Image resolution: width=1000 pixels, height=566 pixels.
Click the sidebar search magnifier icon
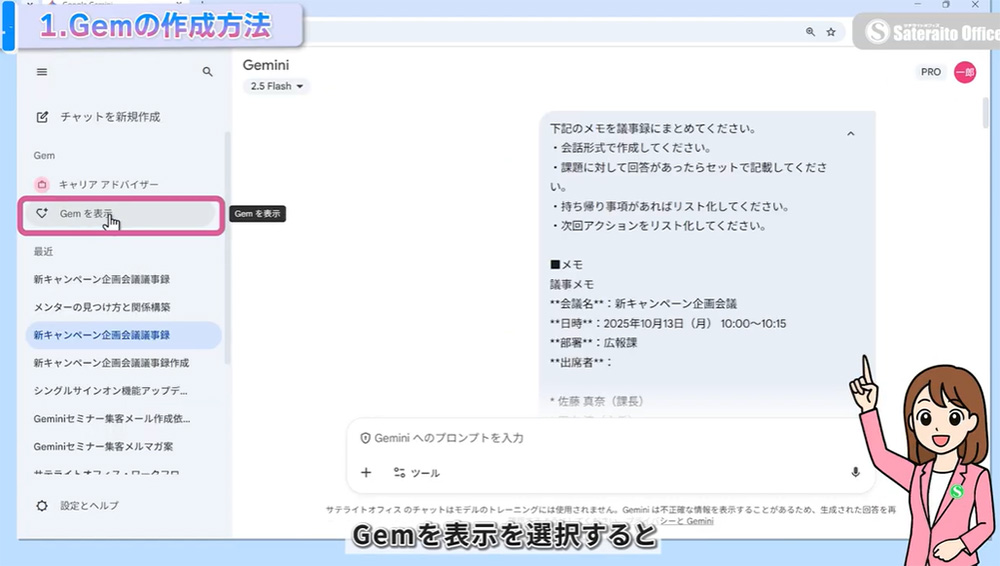[207, 72]
